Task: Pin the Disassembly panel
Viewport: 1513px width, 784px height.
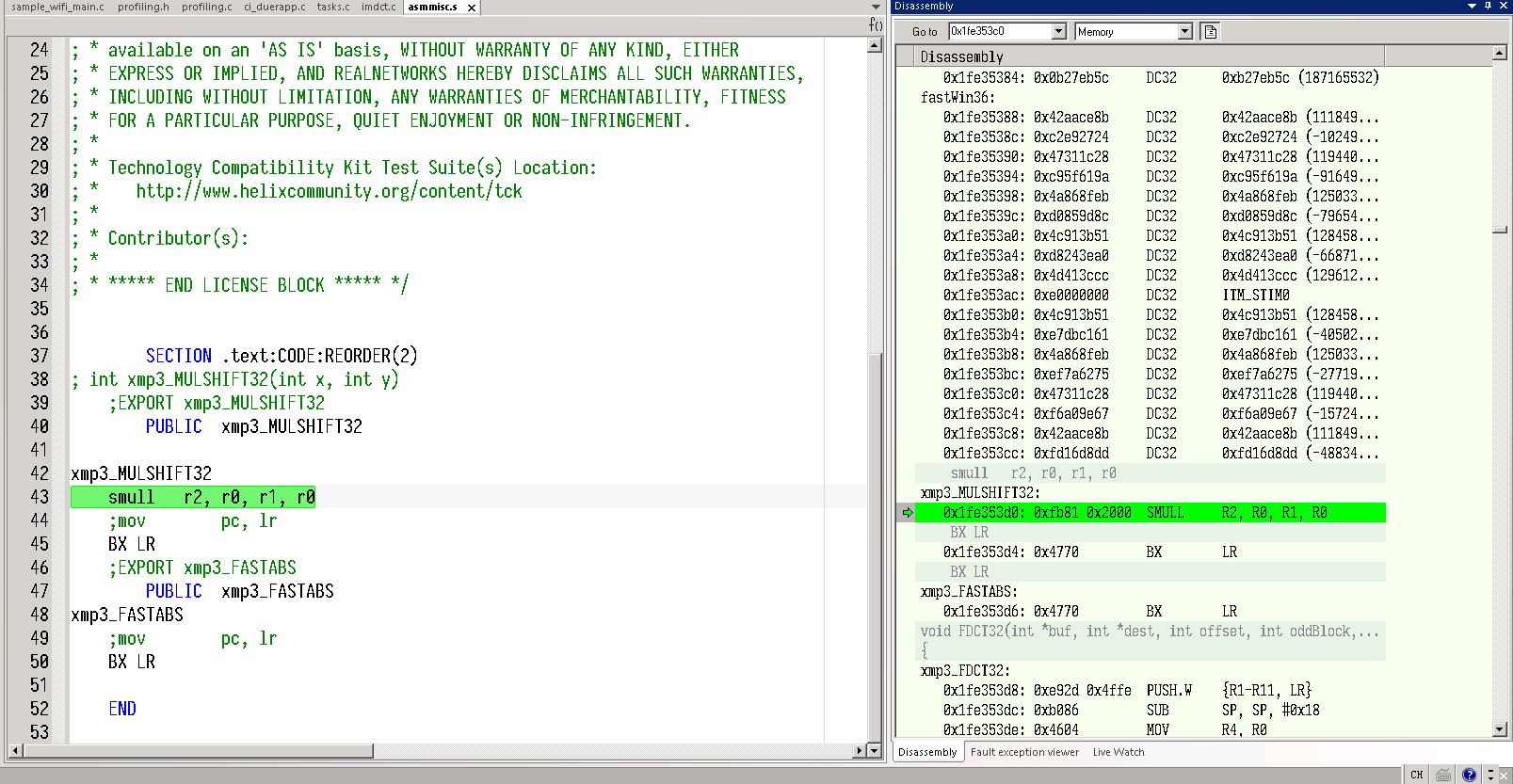Action: tap(1488, 6)
